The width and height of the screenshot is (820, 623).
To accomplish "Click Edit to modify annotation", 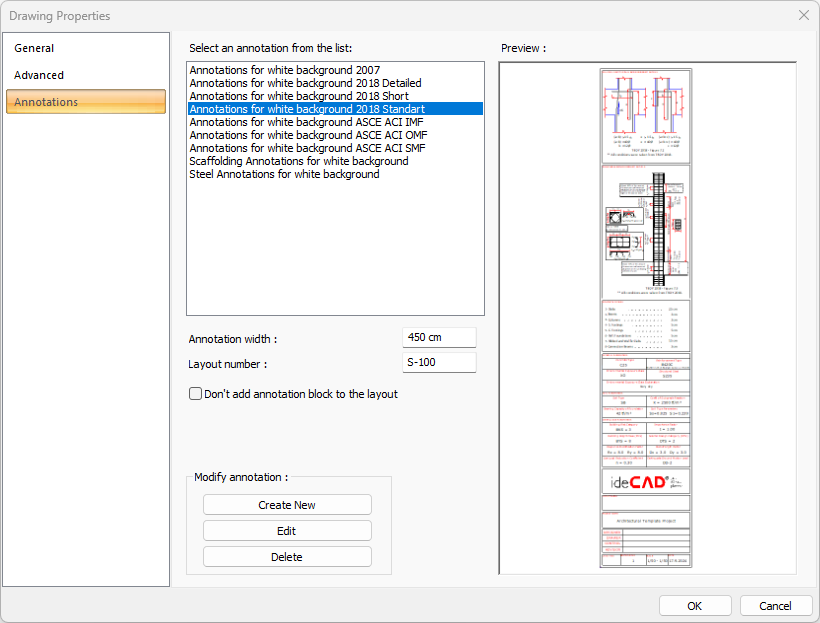I will [x=287, y=531].
